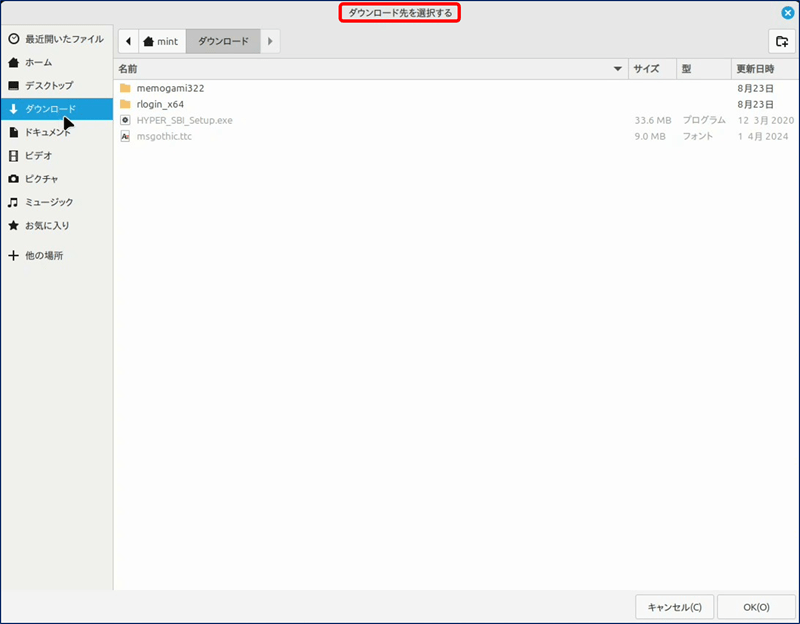Screen dimensions: 800x624
Task: Click the 33.6 MB size cell
Action: [653, 120]
